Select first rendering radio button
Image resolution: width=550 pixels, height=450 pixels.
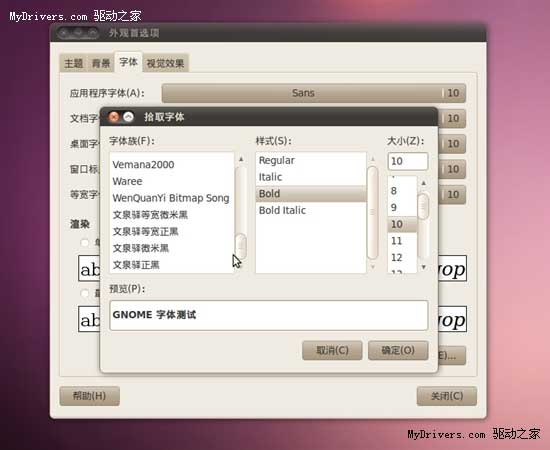coord(85,242)
